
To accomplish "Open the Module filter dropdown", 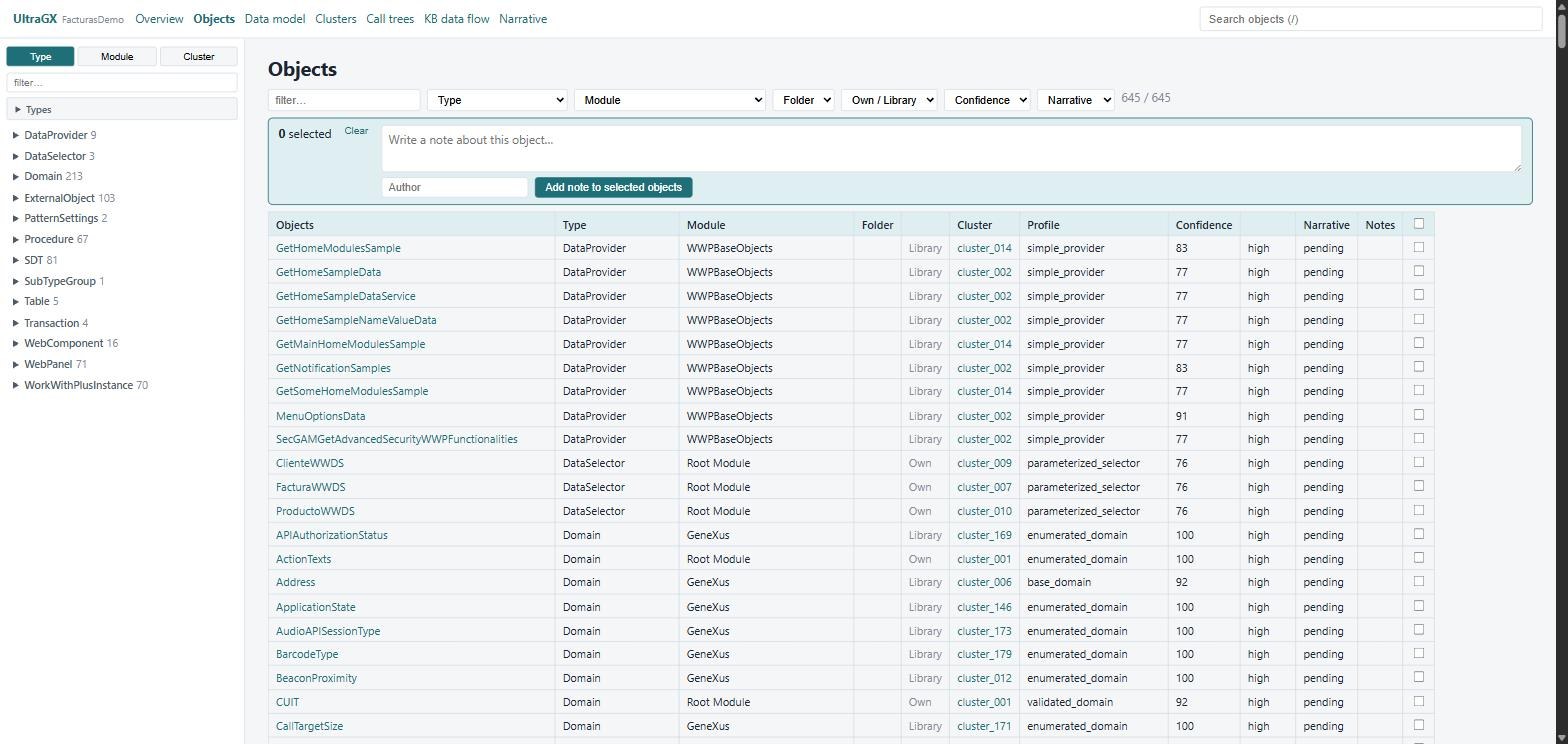I will pyautogui.click(x=670, y=100).
